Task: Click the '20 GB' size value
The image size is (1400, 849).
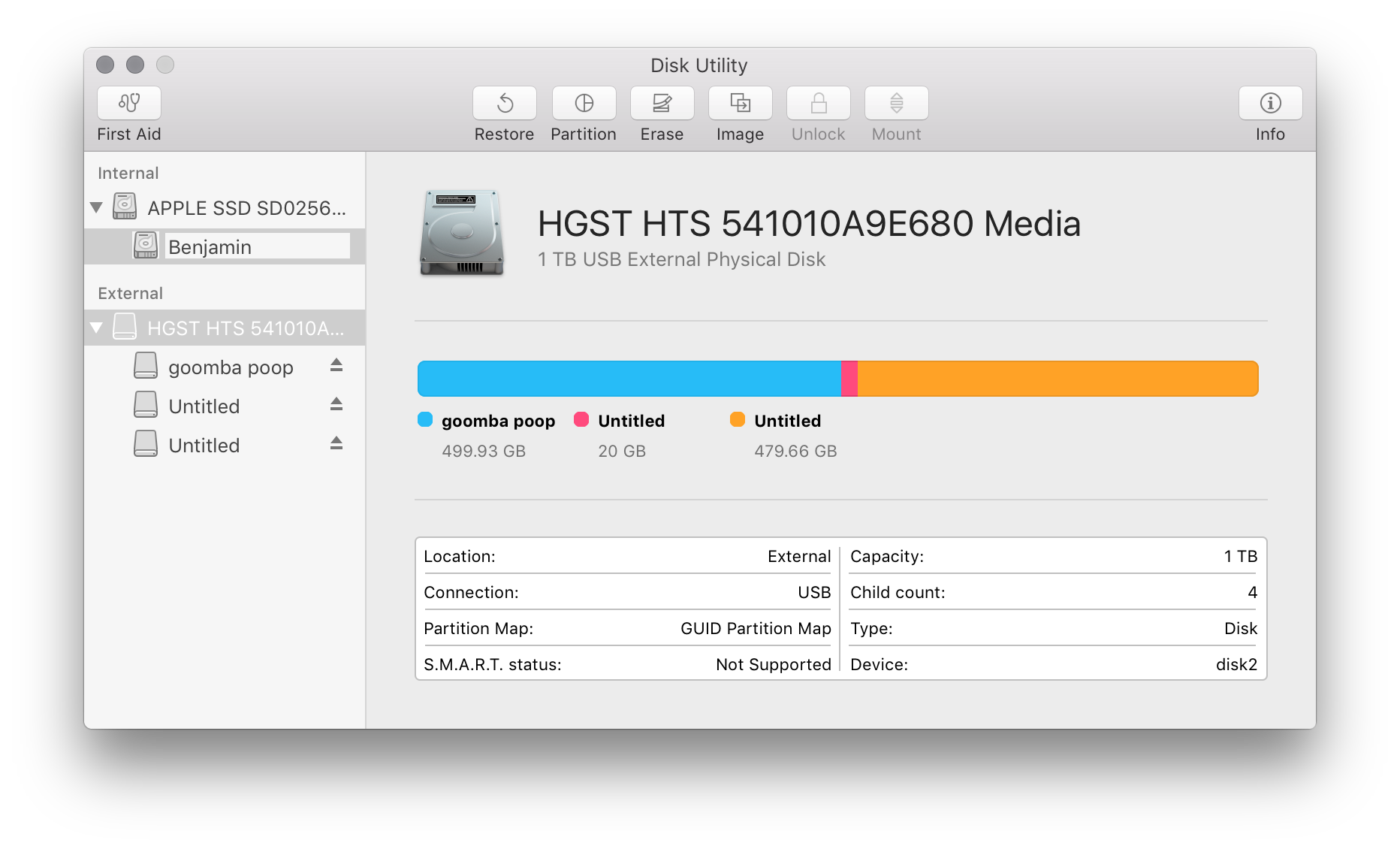Action: pos(622,451)
